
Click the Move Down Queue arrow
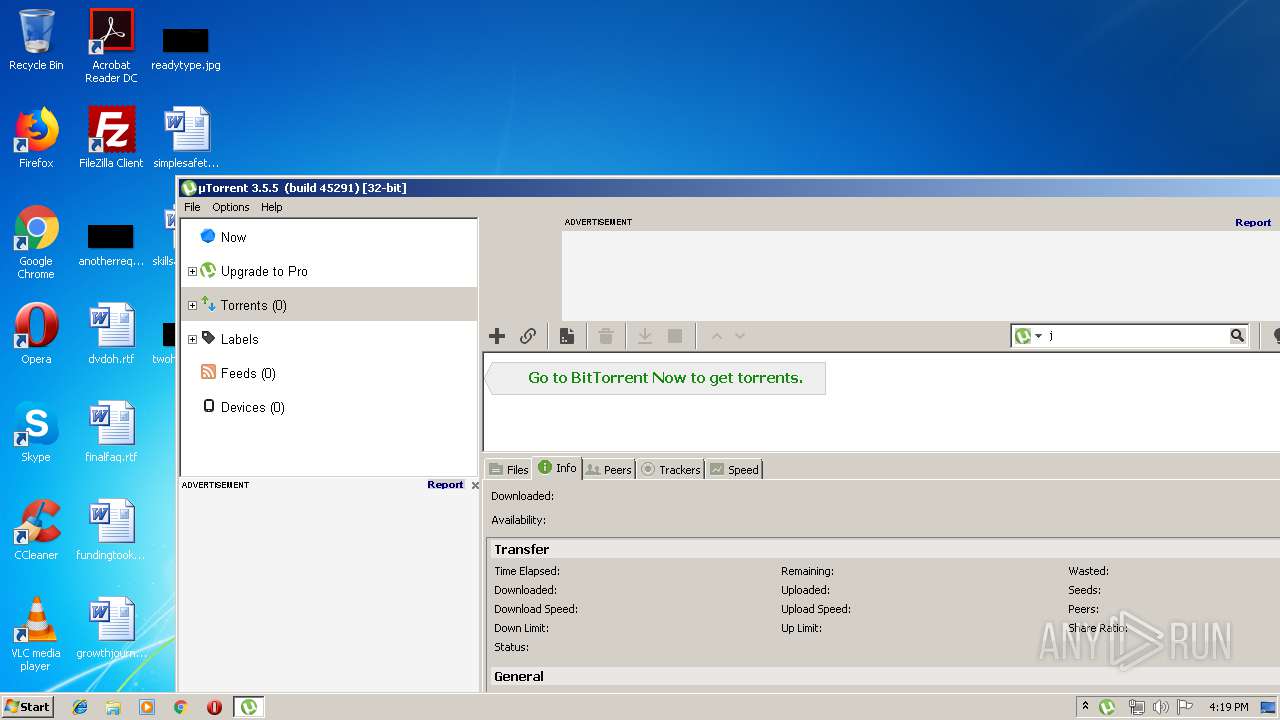740,336
